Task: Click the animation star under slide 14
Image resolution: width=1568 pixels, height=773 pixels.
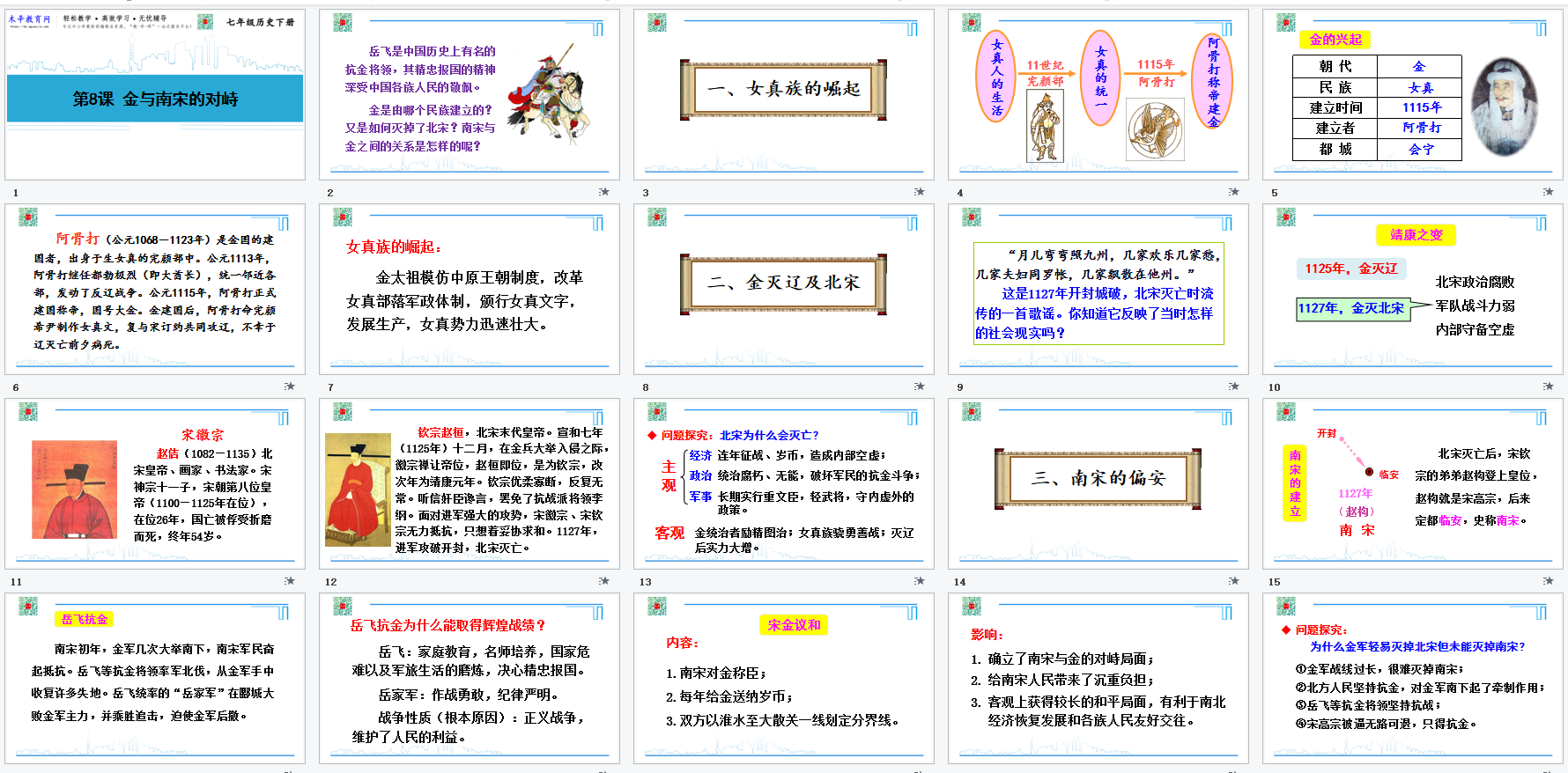Action: coord(1233,580)
